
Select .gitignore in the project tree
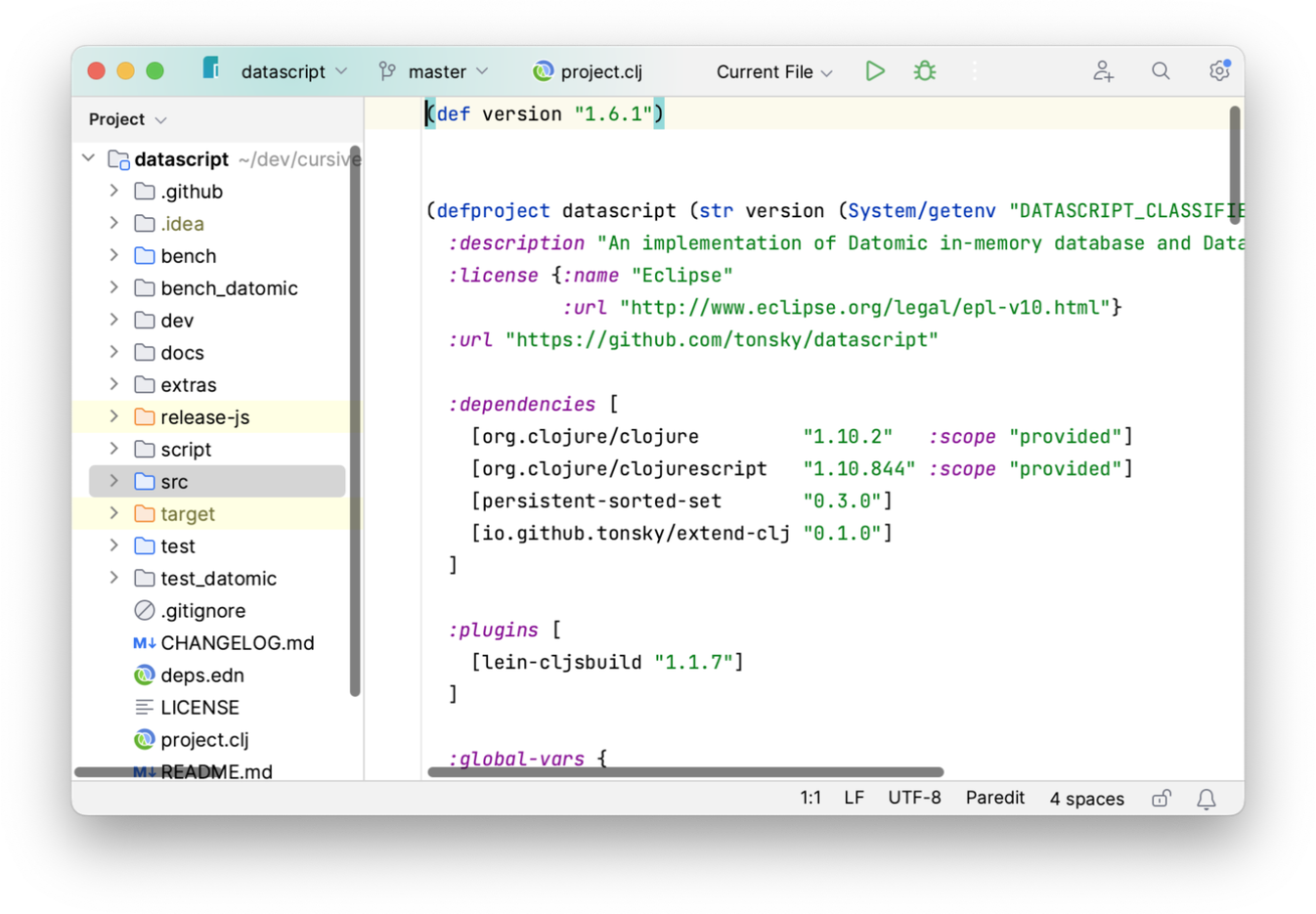point(203,610)
